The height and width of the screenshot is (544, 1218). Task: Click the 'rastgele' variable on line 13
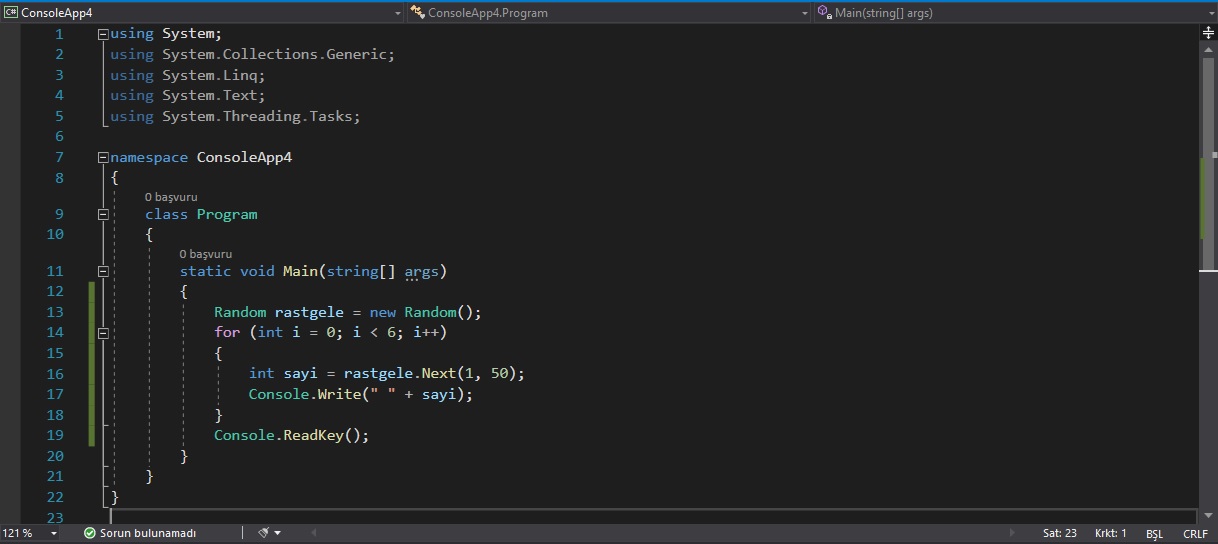309,312
